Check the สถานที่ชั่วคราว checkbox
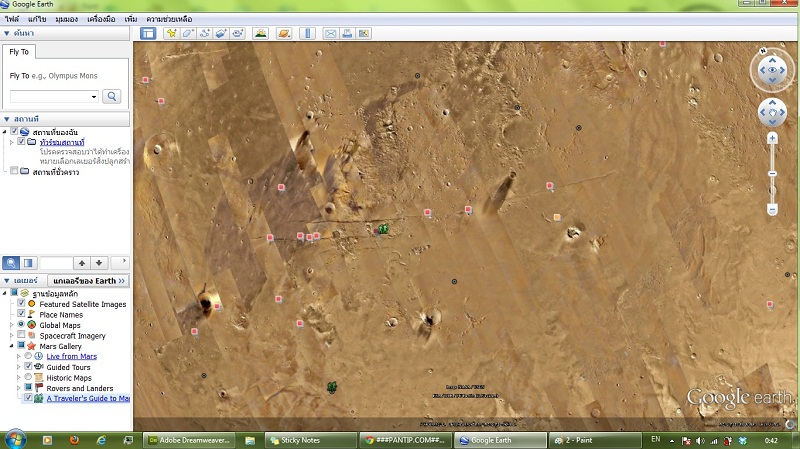Screen dimensions: 800x449 coord(14,170)
